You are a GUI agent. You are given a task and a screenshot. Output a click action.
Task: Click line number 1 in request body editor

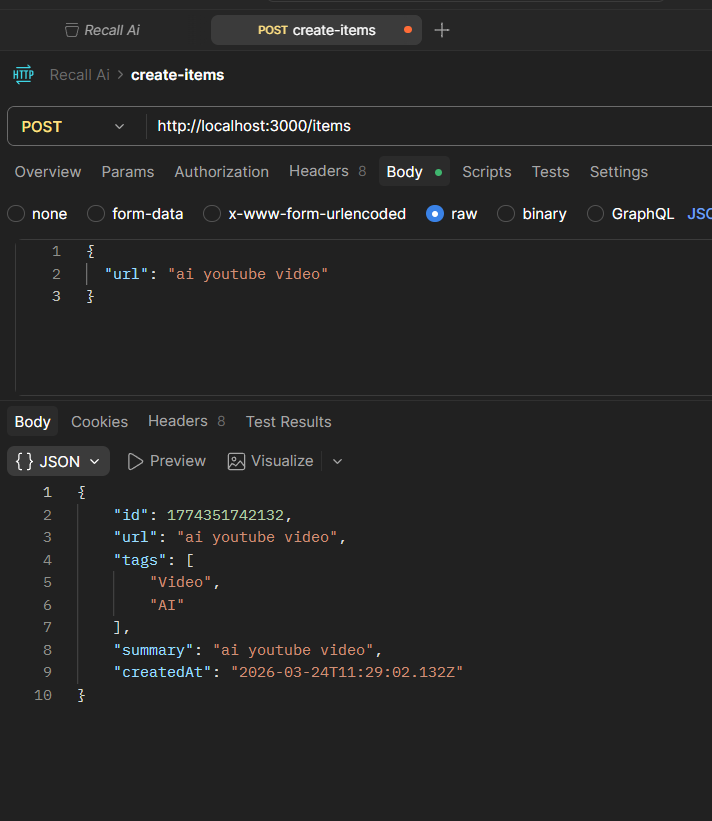(x=57, y=251)
